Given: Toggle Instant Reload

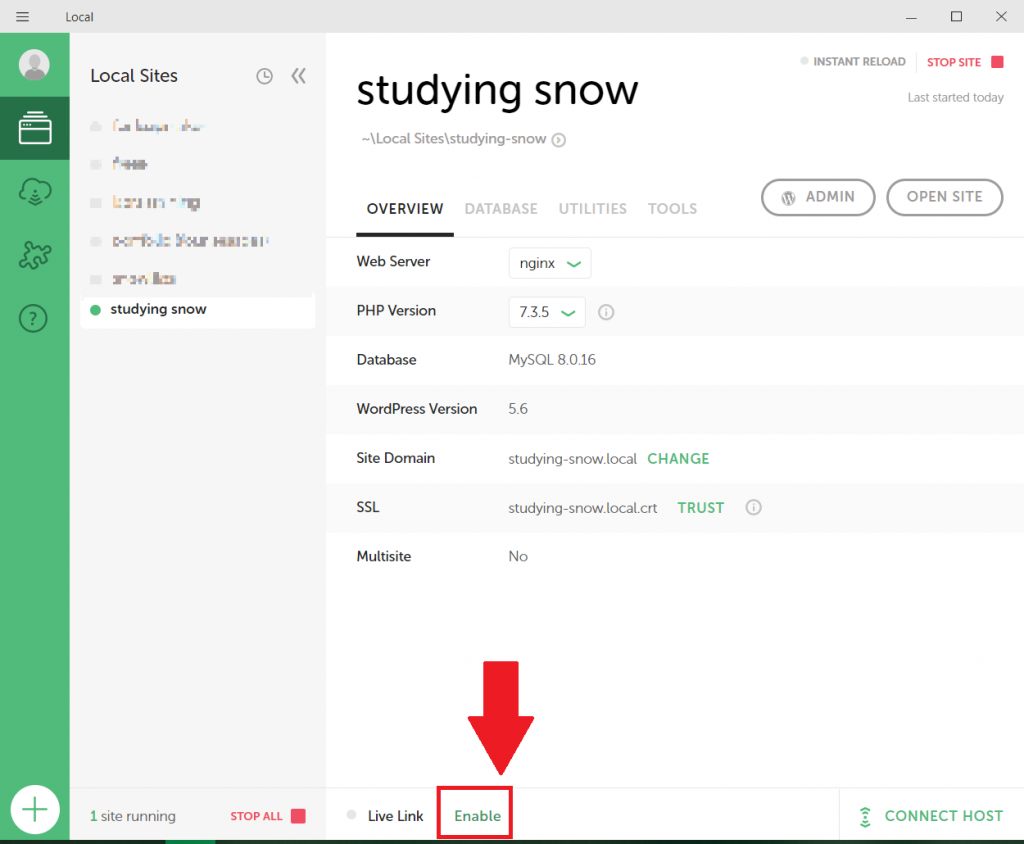Looking at the screenshot, I should (x=853, y=61).
